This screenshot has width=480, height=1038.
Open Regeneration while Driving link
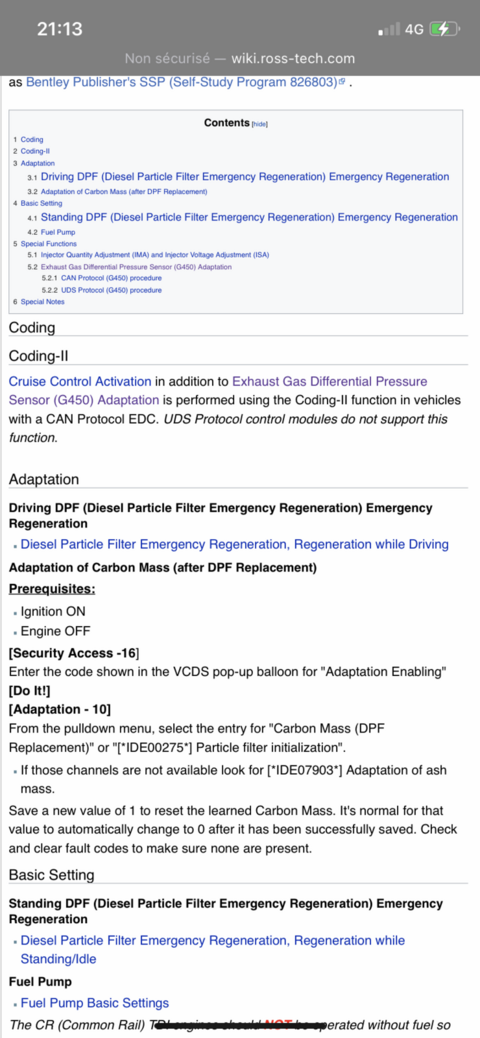[235, 544]
